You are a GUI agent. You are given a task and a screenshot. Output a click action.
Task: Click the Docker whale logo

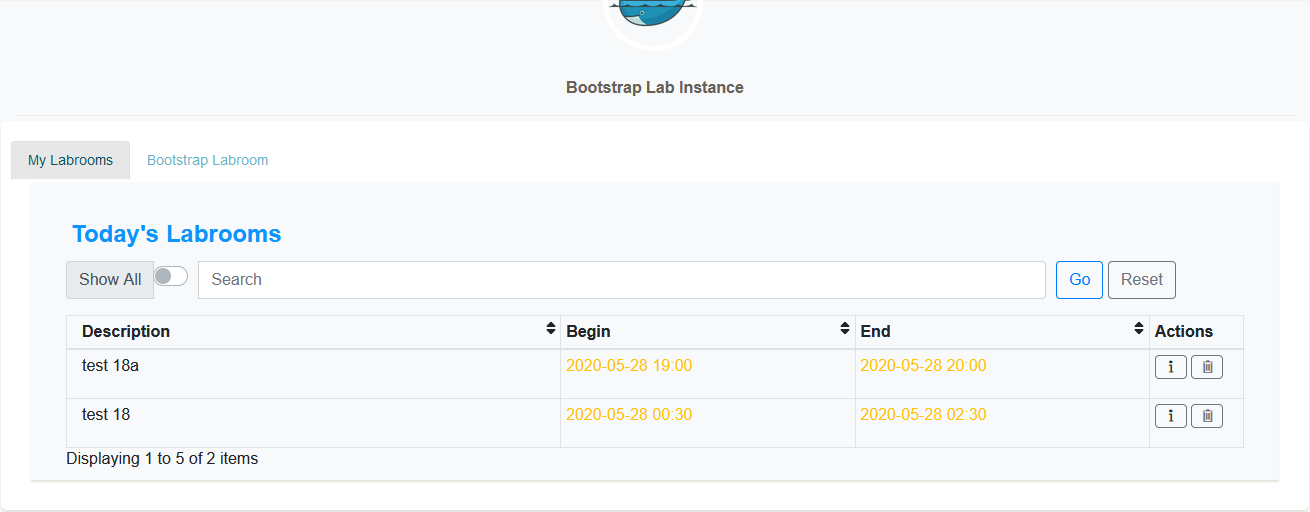coord(654,15)
